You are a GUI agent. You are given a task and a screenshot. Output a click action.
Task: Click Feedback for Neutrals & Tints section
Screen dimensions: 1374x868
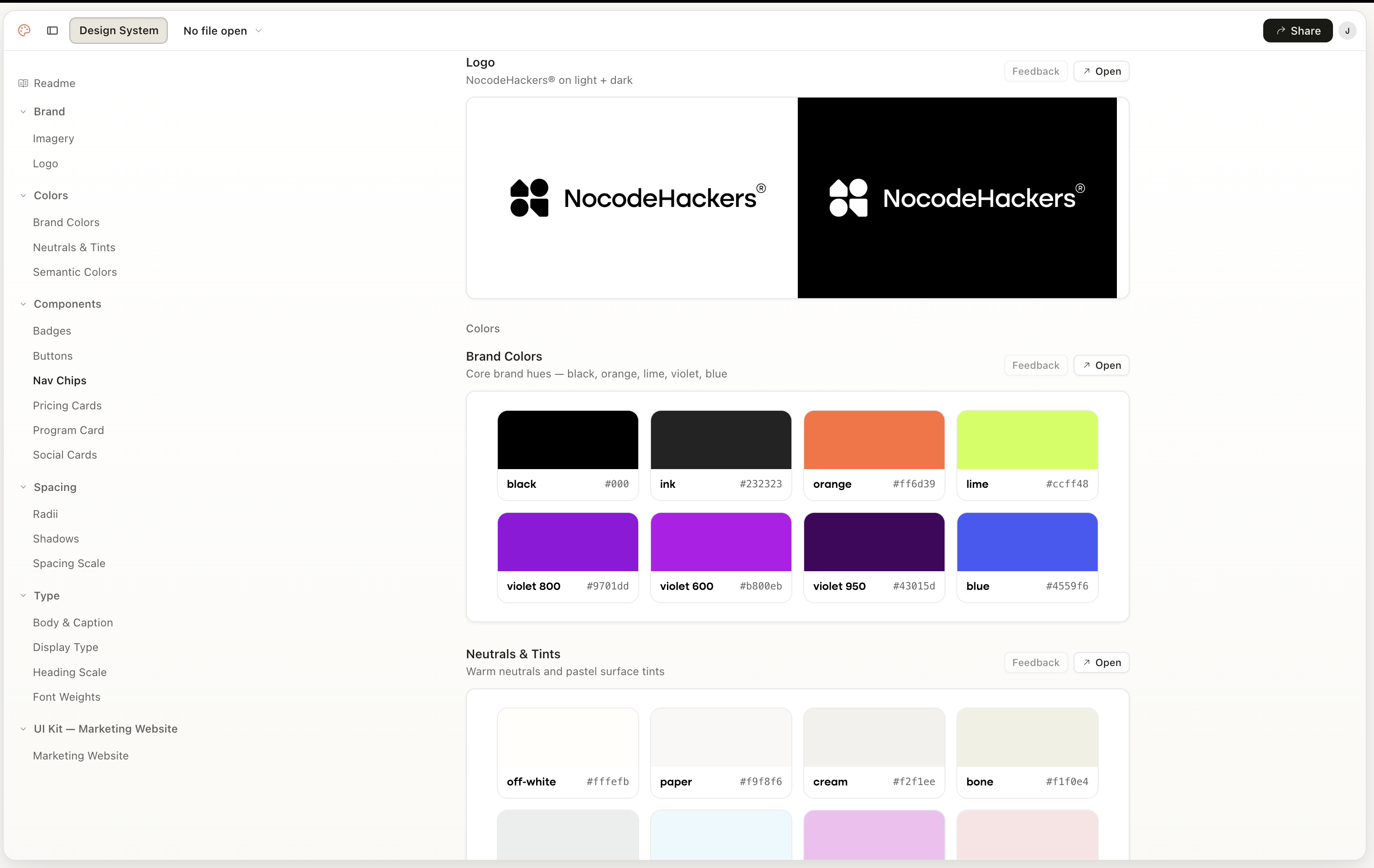1036,662
